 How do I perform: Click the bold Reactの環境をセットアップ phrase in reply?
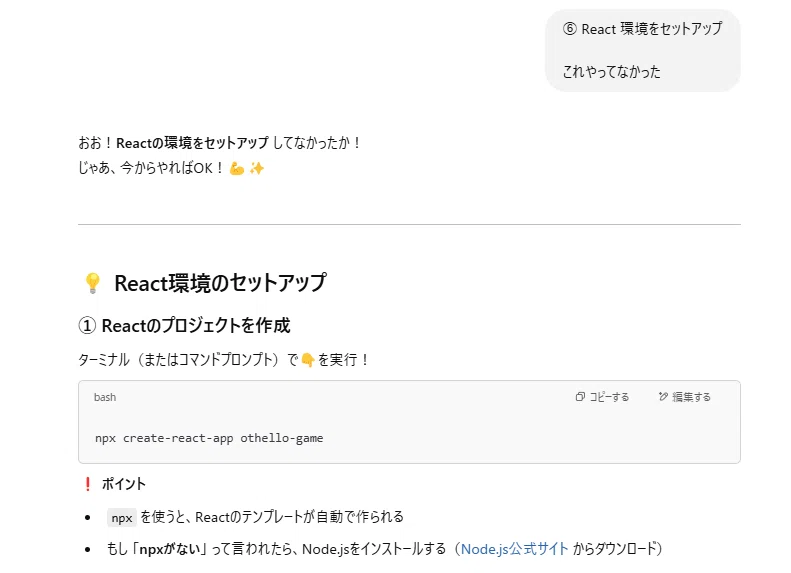(x=192, y=143)
